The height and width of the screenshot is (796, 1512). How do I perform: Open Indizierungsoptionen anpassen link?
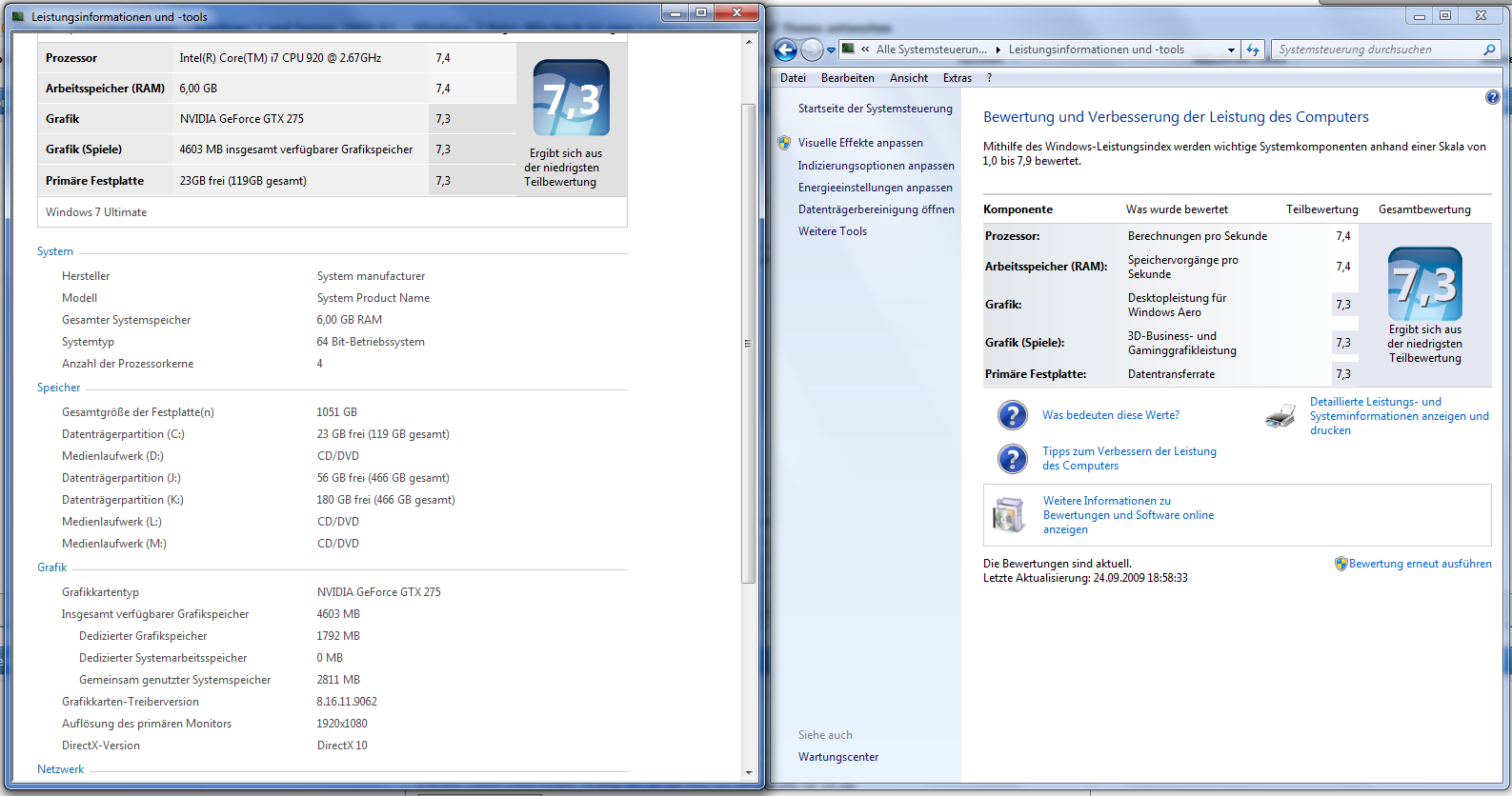tap(877, 166)
